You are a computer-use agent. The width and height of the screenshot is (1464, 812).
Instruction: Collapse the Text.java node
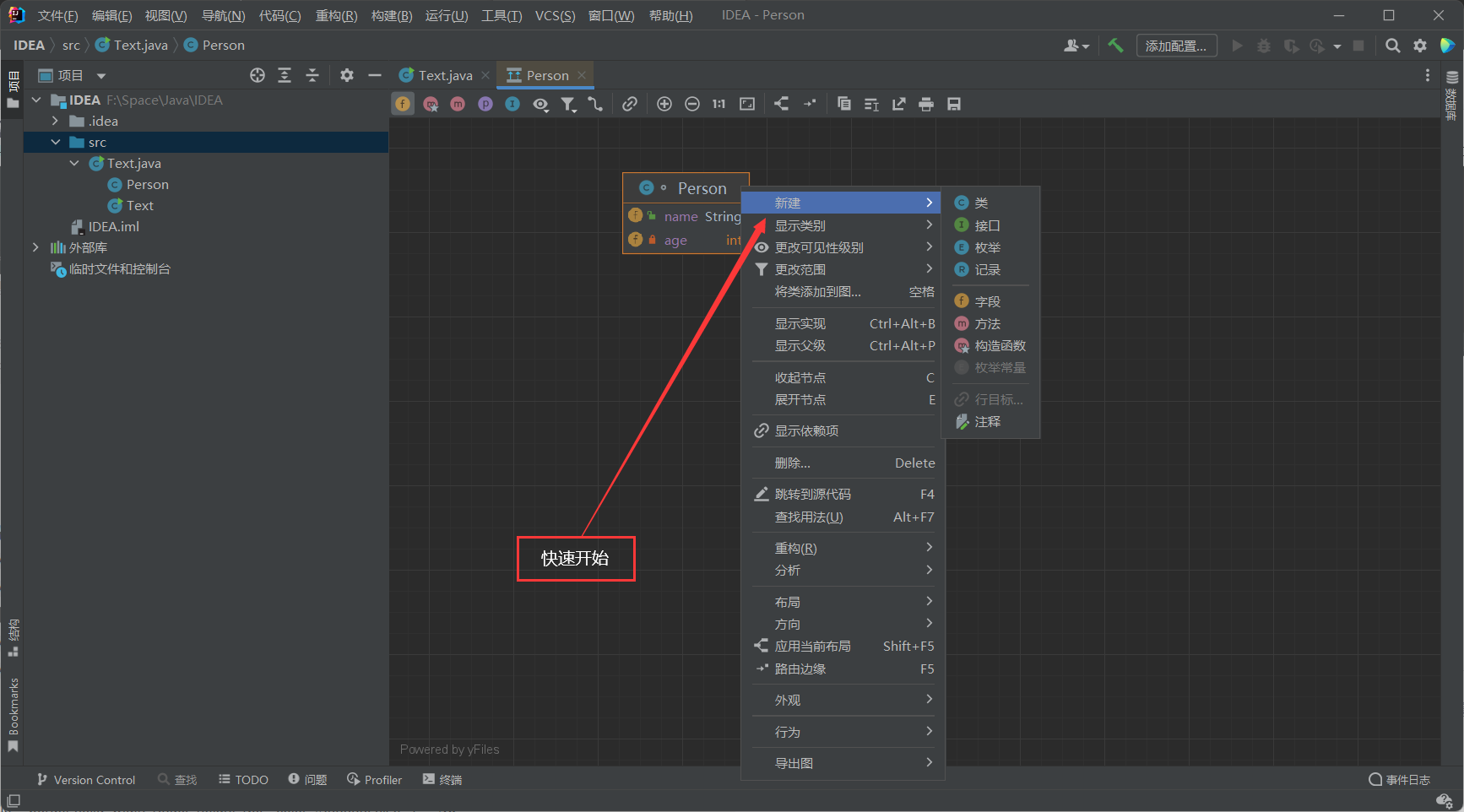[x=74, y=163]
